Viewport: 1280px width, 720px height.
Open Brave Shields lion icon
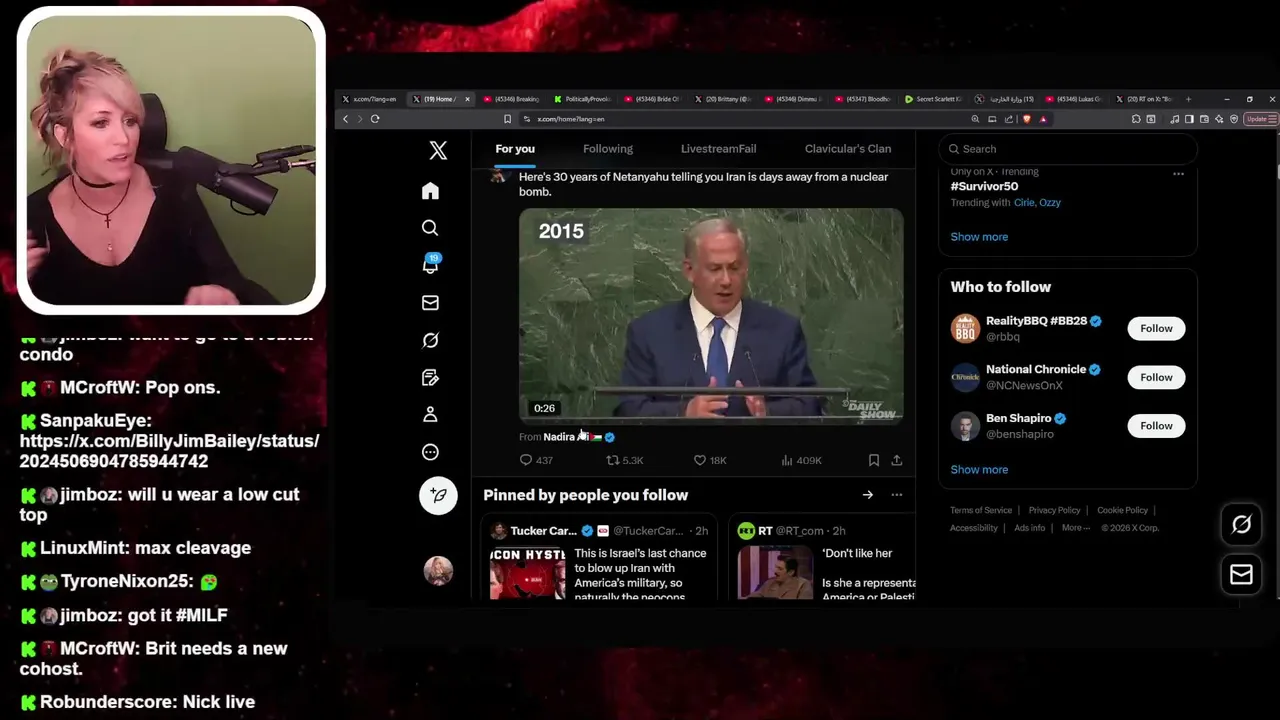point(1027,119)
